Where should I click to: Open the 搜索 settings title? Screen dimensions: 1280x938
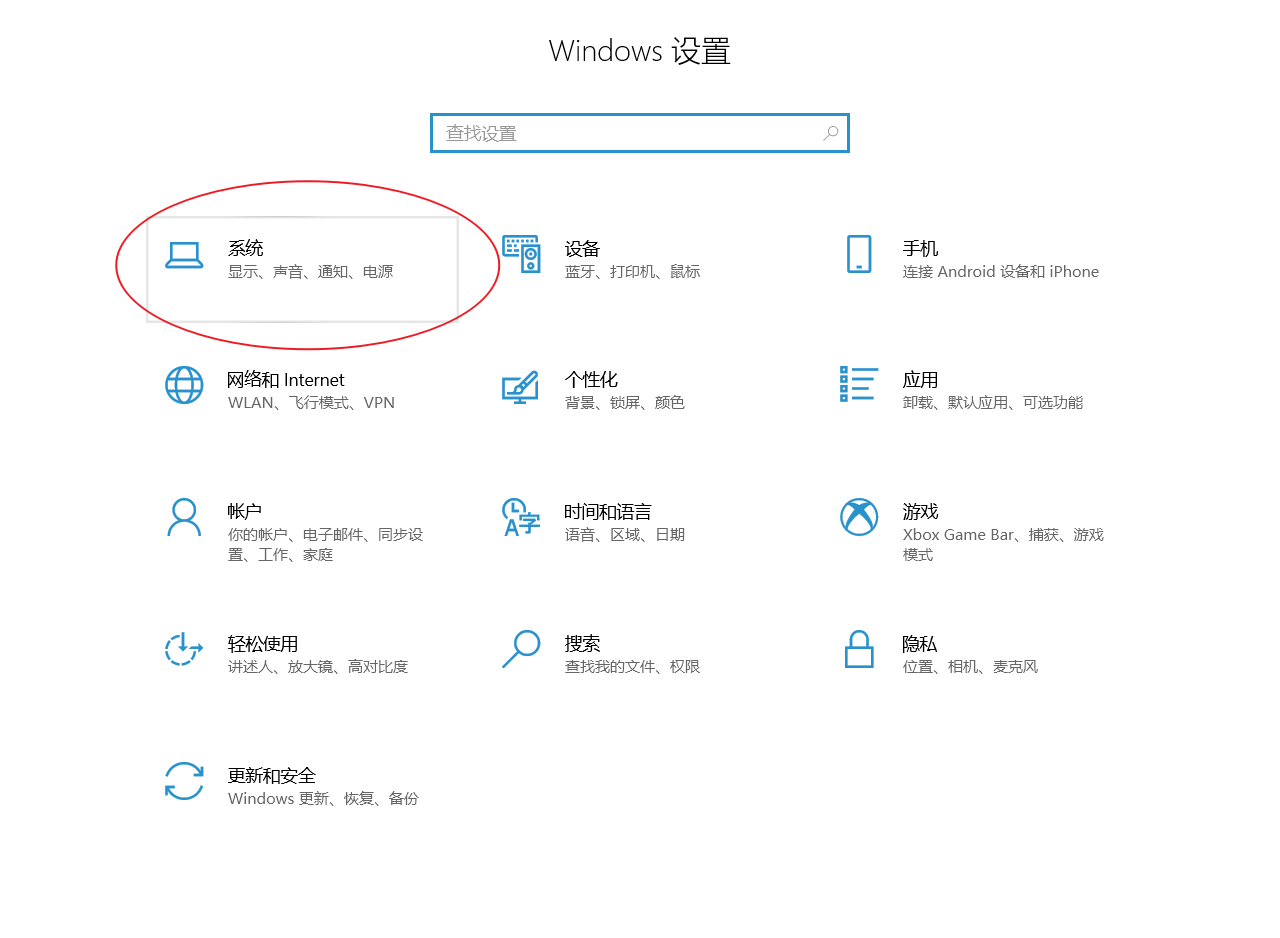[x=583, y=644]
